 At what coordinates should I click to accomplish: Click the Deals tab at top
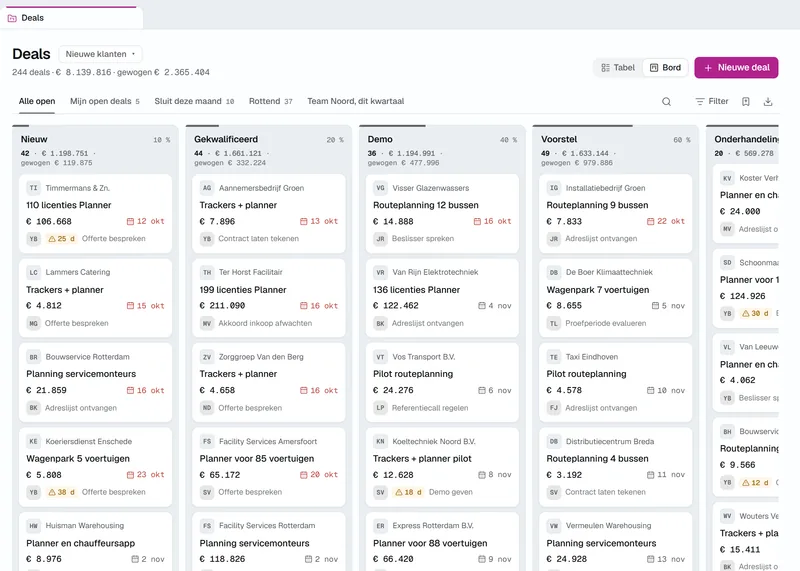pos(71,18)
